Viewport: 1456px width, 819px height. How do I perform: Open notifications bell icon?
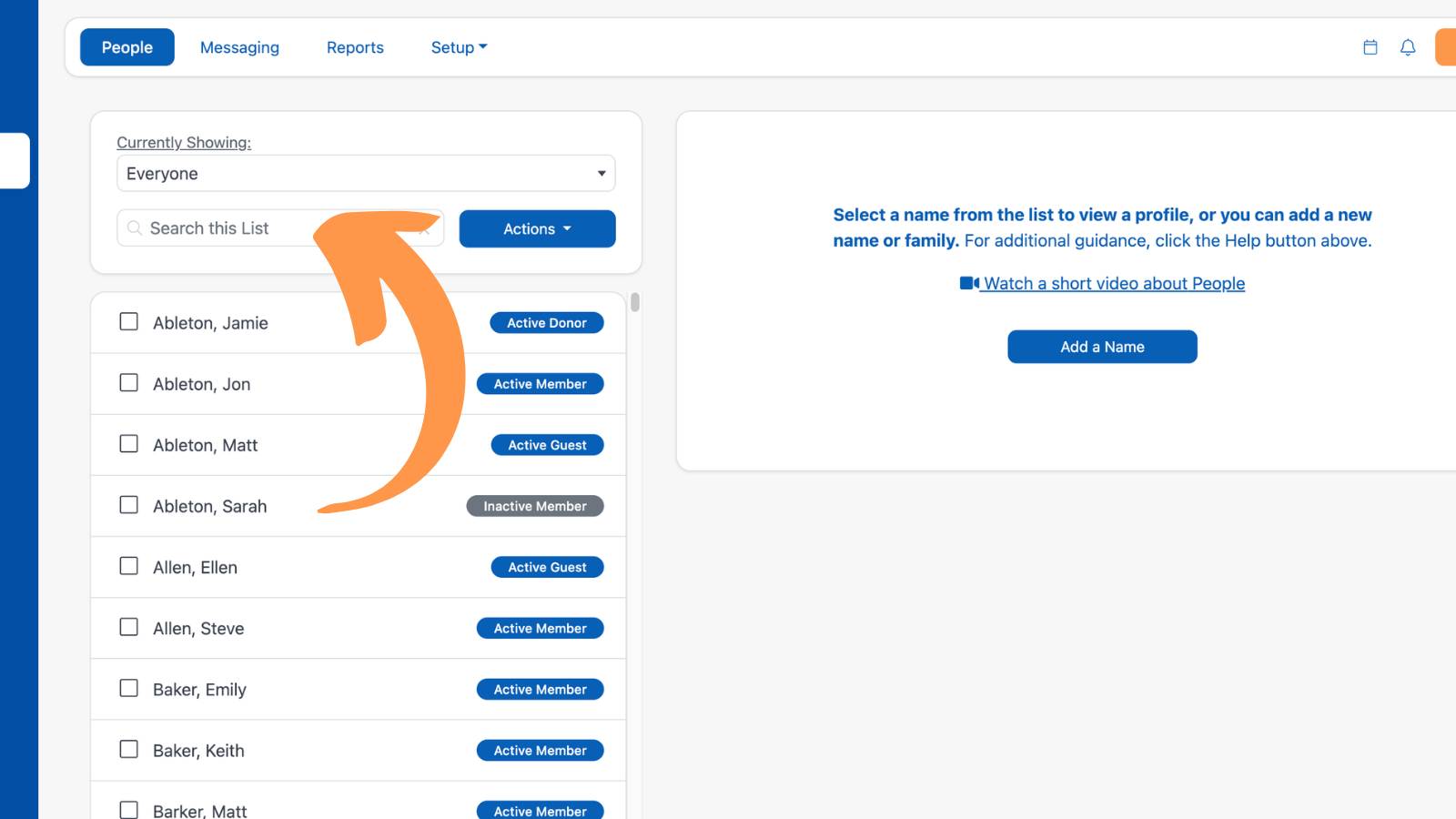click(x=1407, y=47)
